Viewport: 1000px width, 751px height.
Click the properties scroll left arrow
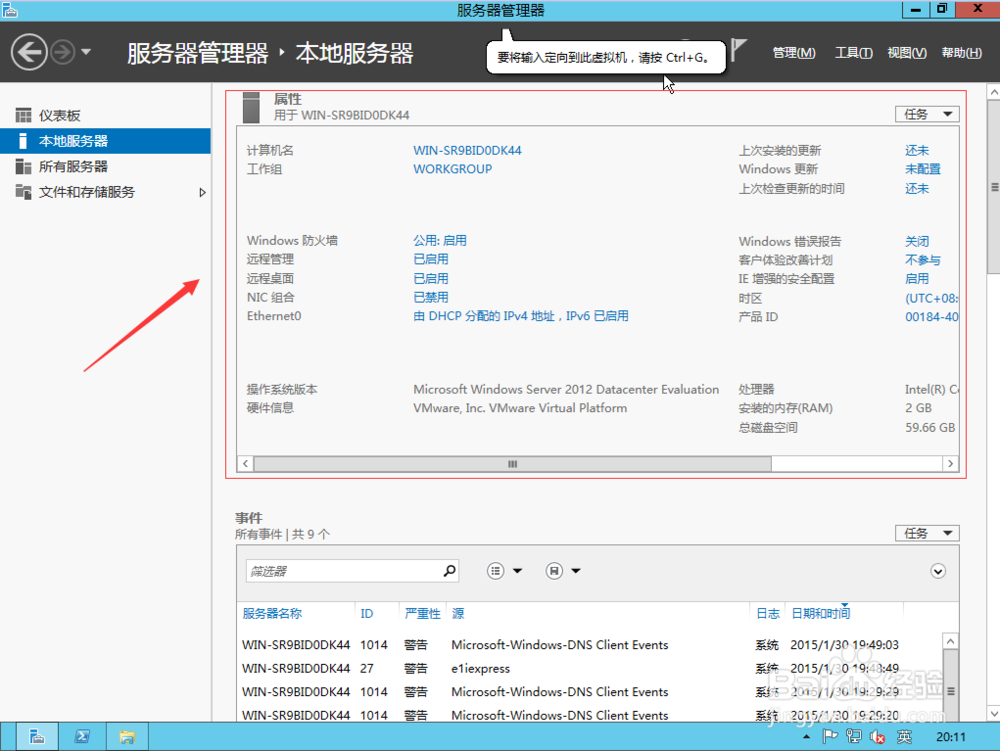click(246, 463)
